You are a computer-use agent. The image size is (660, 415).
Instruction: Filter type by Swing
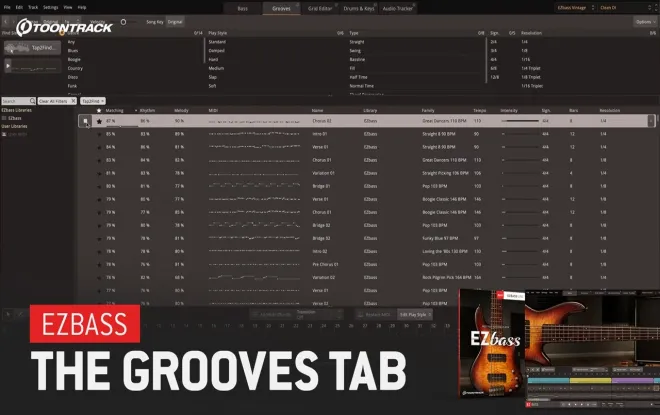pyautogui.click(x=355, y=51)
